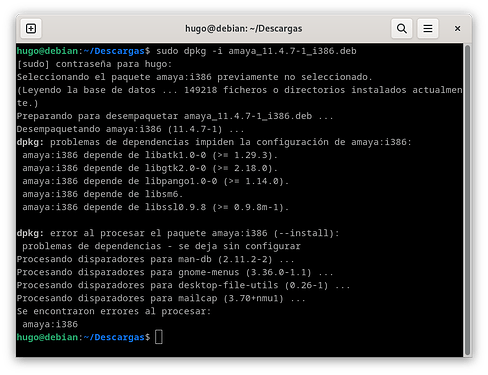This screenshot has height=375, width=488.
Task: Click the libatk1.0-0 dependency line
Action: click(x=150, y=155)
